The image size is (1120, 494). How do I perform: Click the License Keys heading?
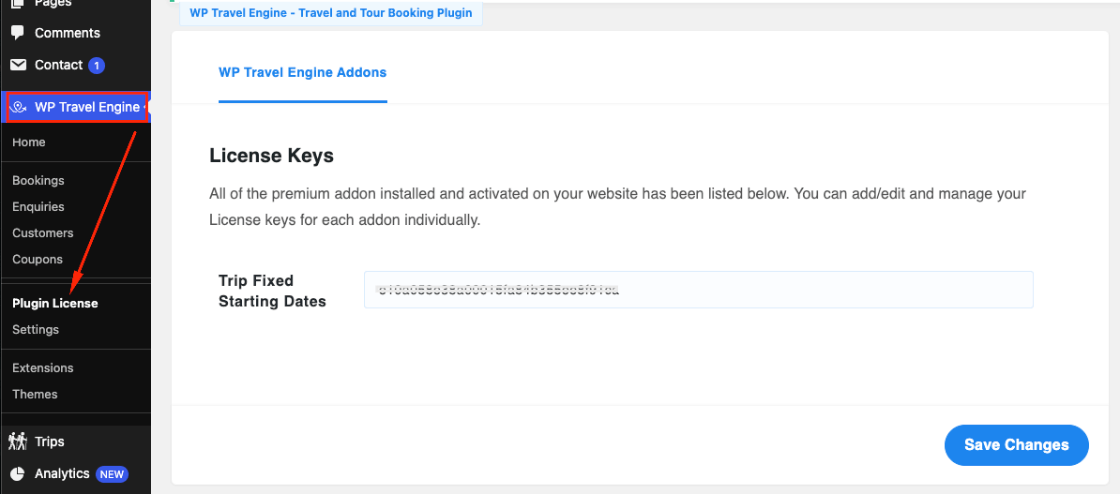coord(271,156)
